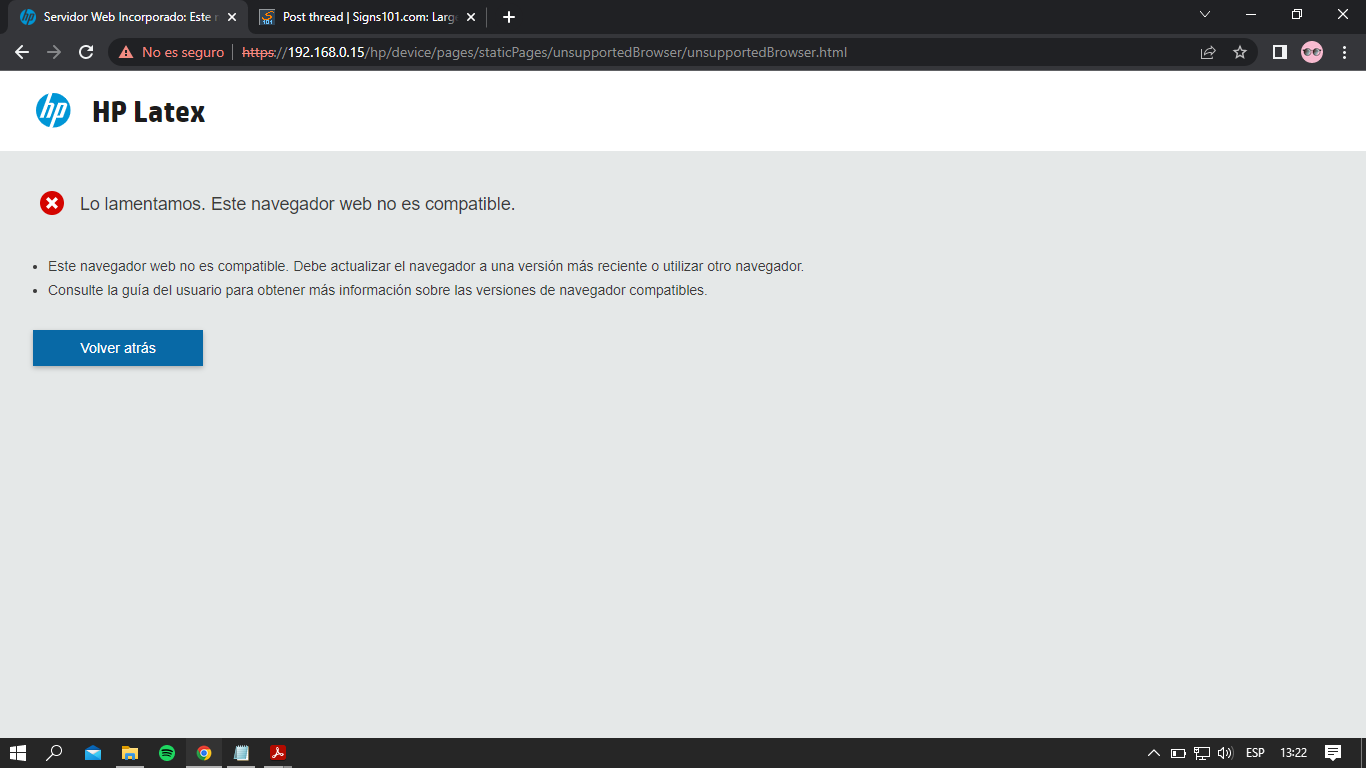Click the Volver atrás button
The height and width of the screenshot is (768, 1366).
pos(118,348)
